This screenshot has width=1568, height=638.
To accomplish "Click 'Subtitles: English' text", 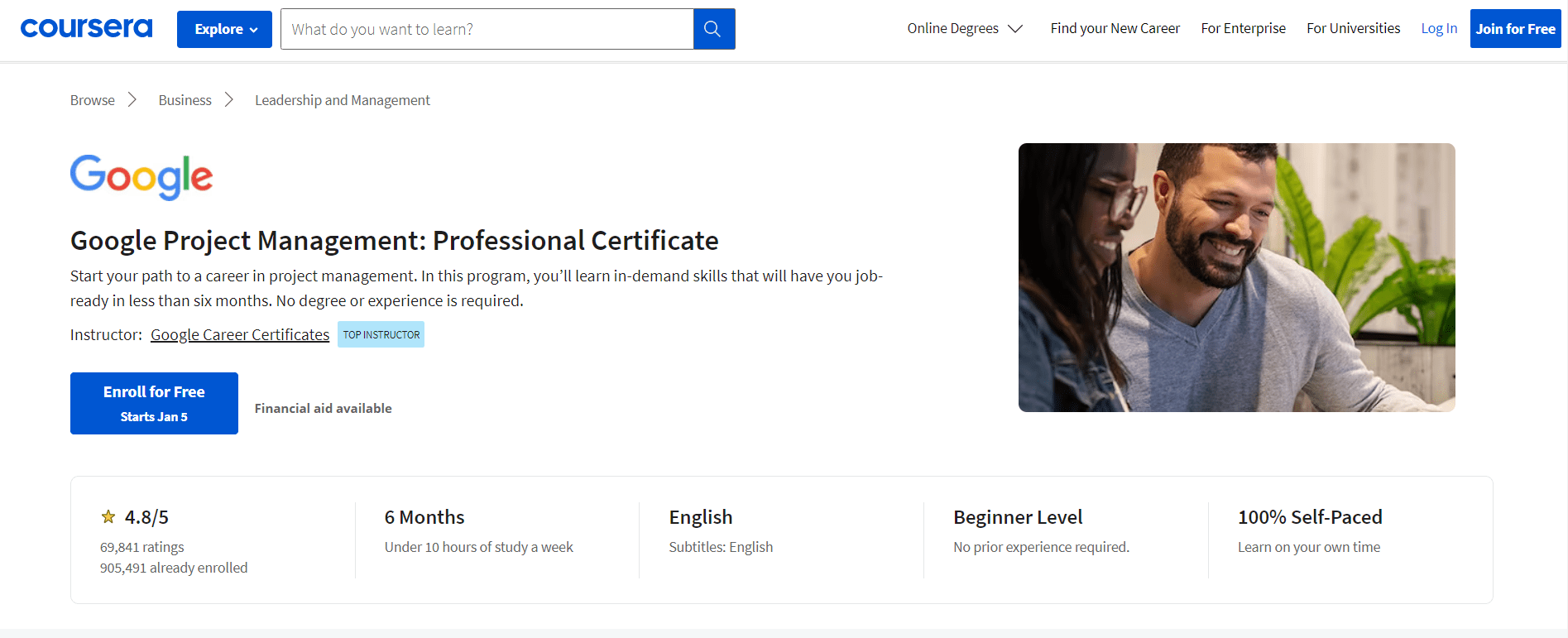I will (721, 547).
